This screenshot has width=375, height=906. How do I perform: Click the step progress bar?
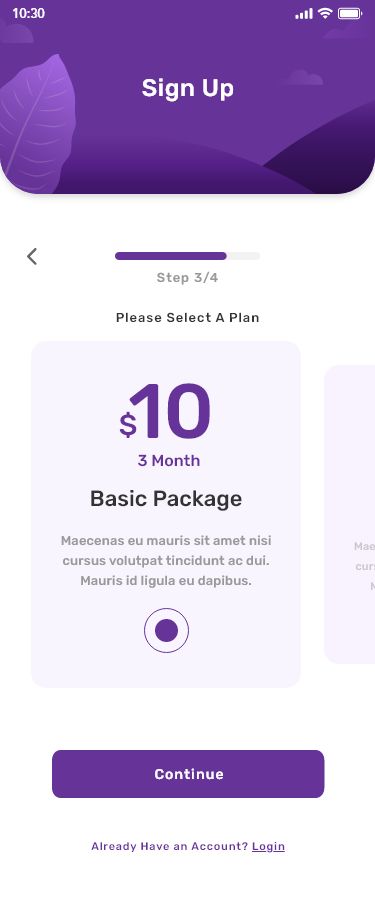187,256
